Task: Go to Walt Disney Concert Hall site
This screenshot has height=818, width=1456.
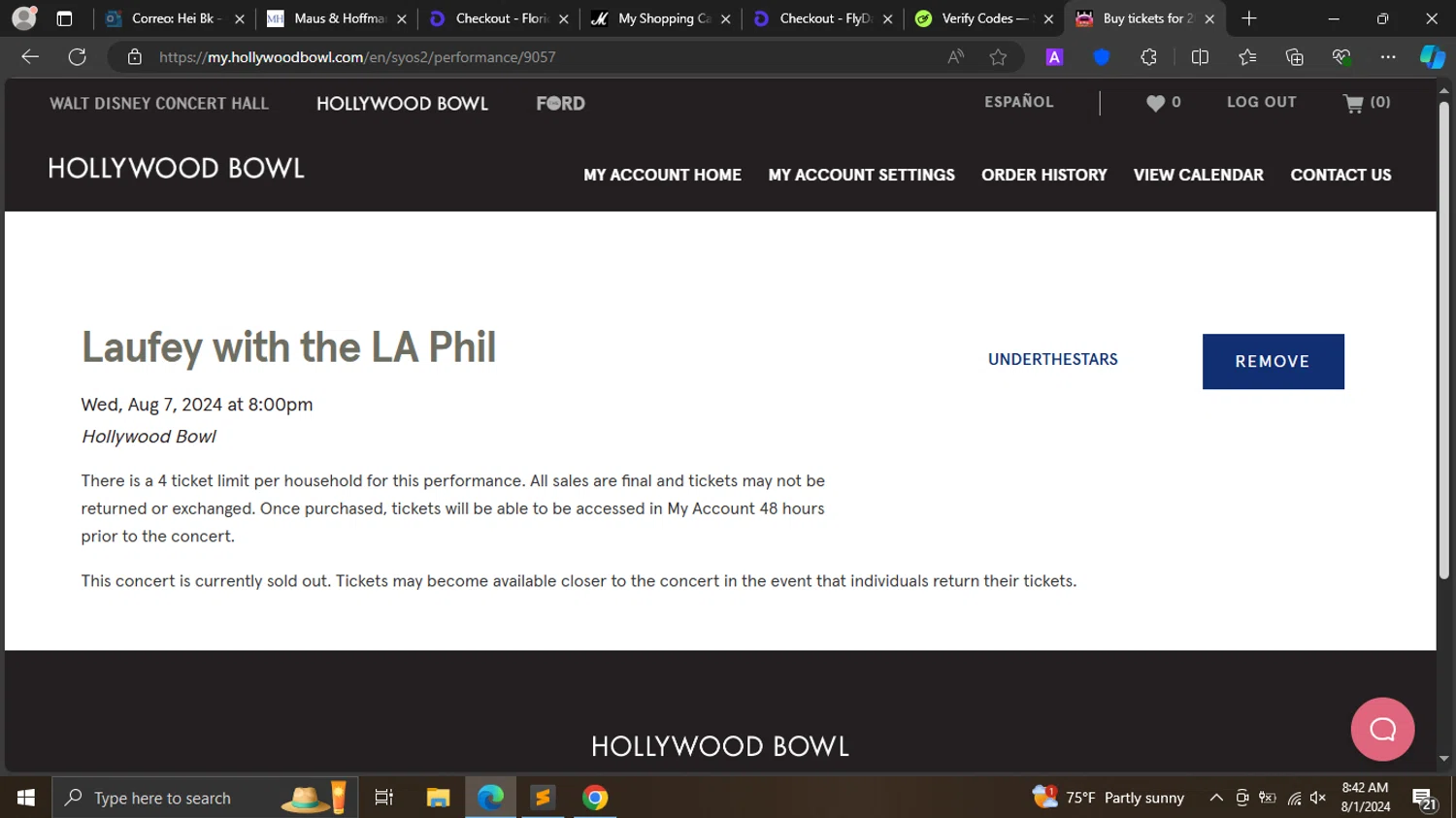Action: point(159,104)
